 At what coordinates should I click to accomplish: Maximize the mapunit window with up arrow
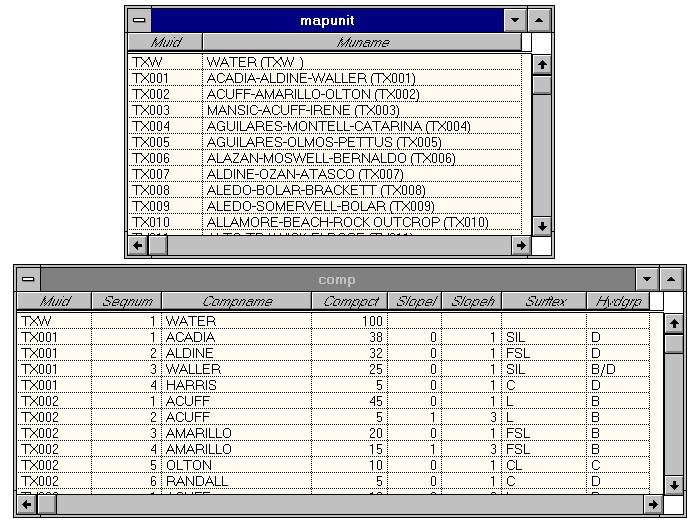[539, 20]
